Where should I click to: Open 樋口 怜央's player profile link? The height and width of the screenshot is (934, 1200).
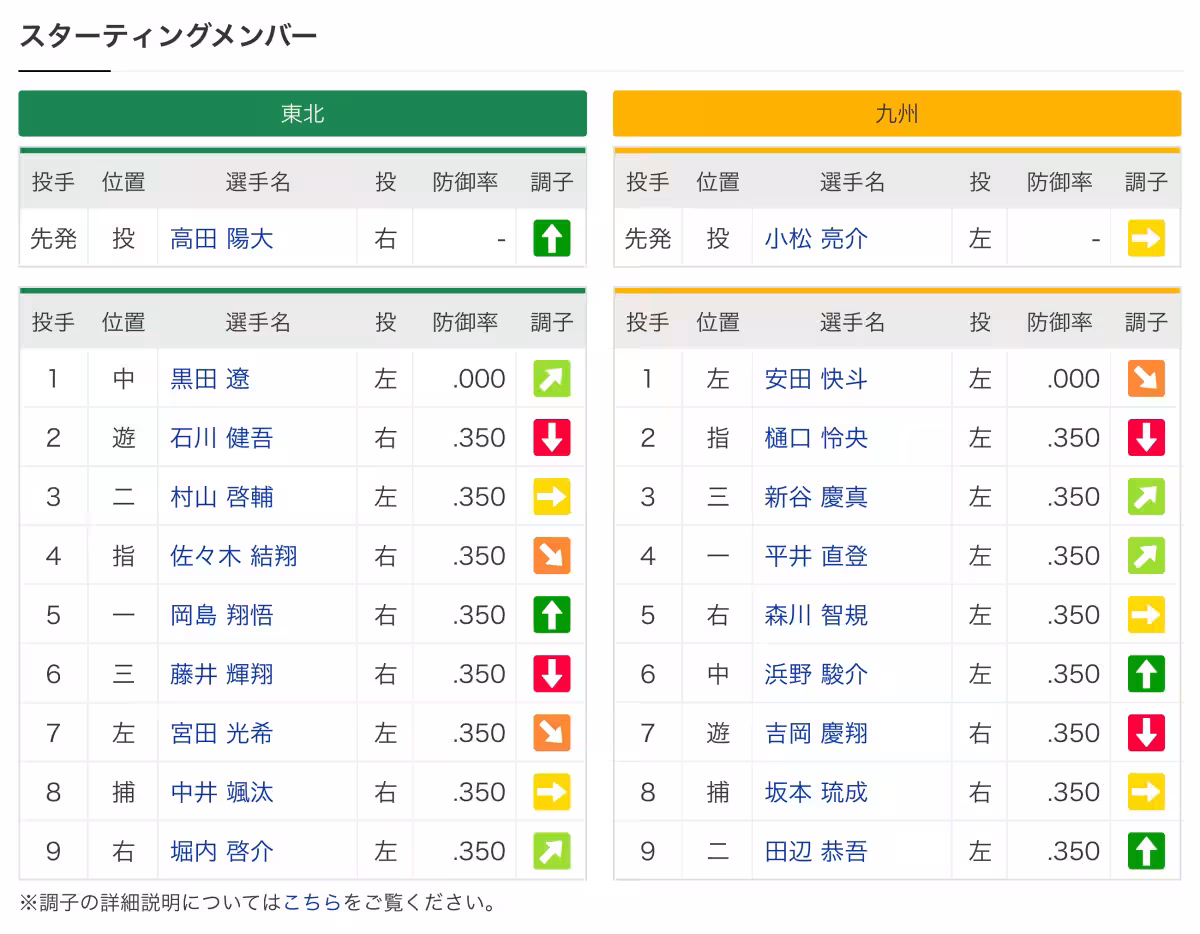pyautogui.click(x=817, y=437)
